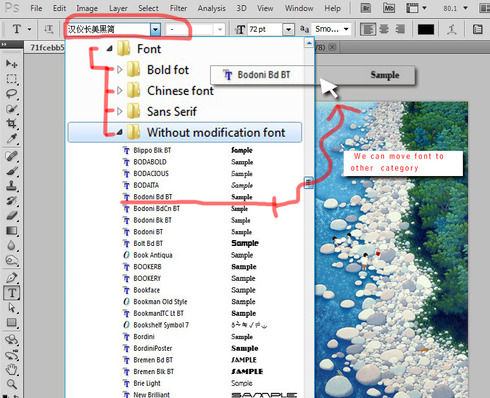The height and width of the screenshot is (398, 490).
Task: Open the Create Warped Text dialog
Action: click(x=452, y=29)
